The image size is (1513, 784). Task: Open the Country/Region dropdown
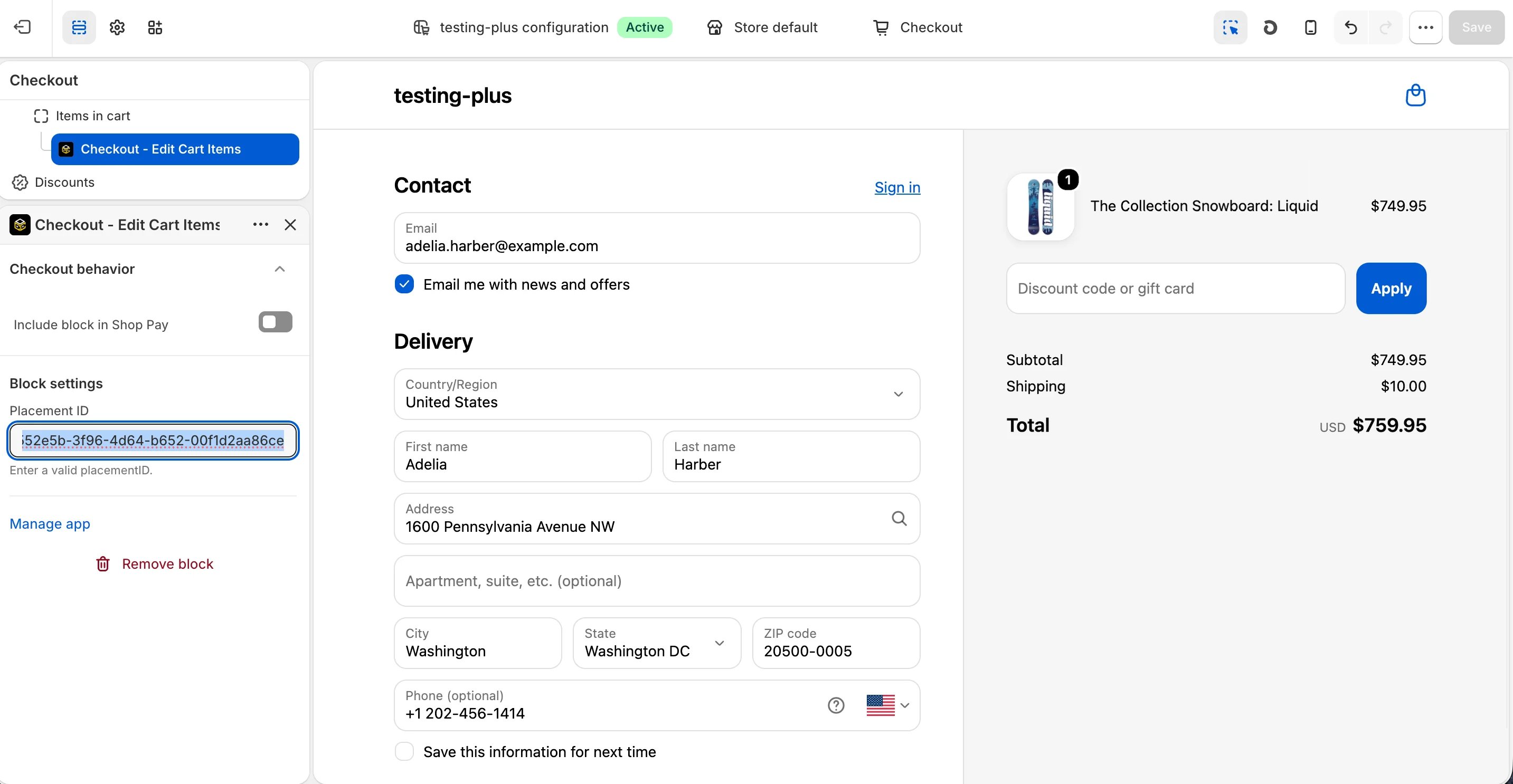point(657,394)
